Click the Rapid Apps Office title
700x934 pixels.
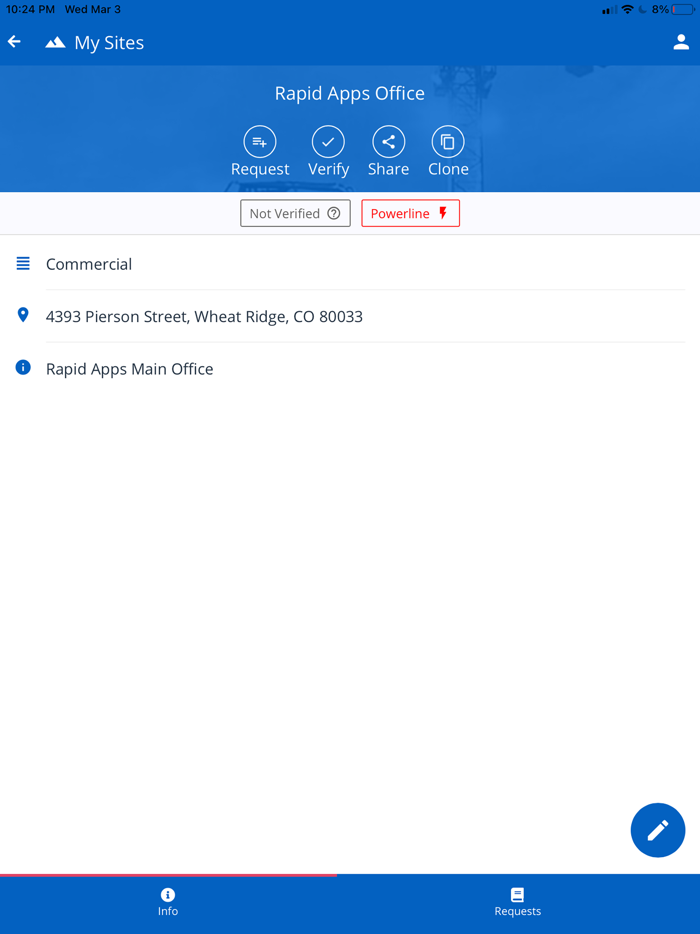350,94
